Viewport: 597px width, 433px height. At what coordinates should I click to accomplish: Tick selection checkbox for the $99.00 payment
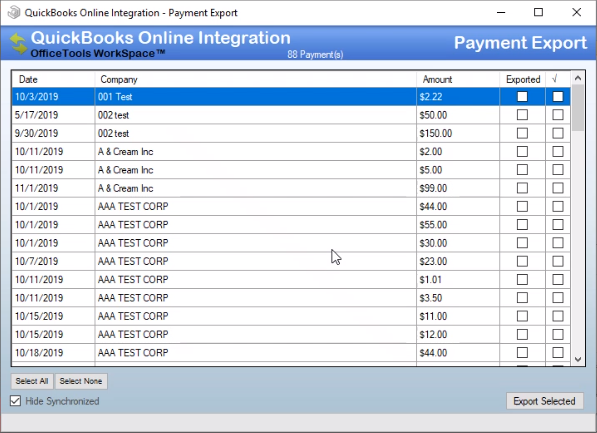[x=557, y=188]
